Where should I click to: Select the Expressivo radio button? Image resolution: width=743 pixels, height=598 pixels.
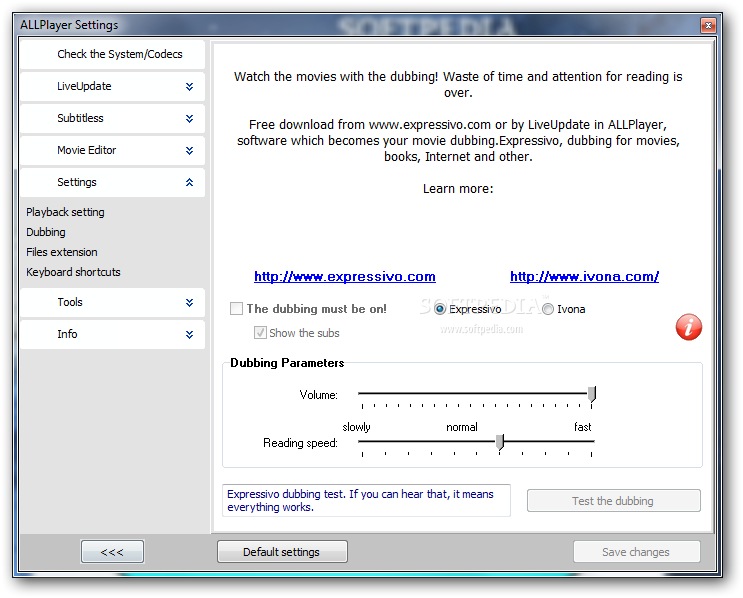(440, 309)
